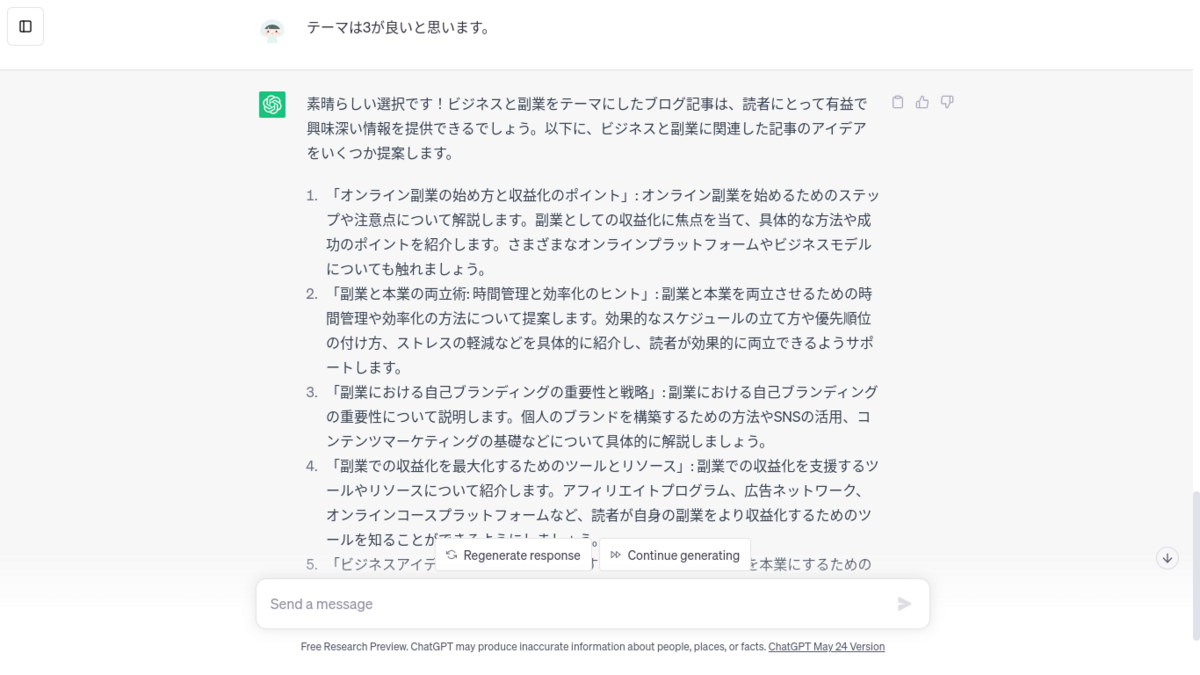Give the response a thumbs up
The width and height of the screenshot is (1200, 675).
tap(922, 102)
